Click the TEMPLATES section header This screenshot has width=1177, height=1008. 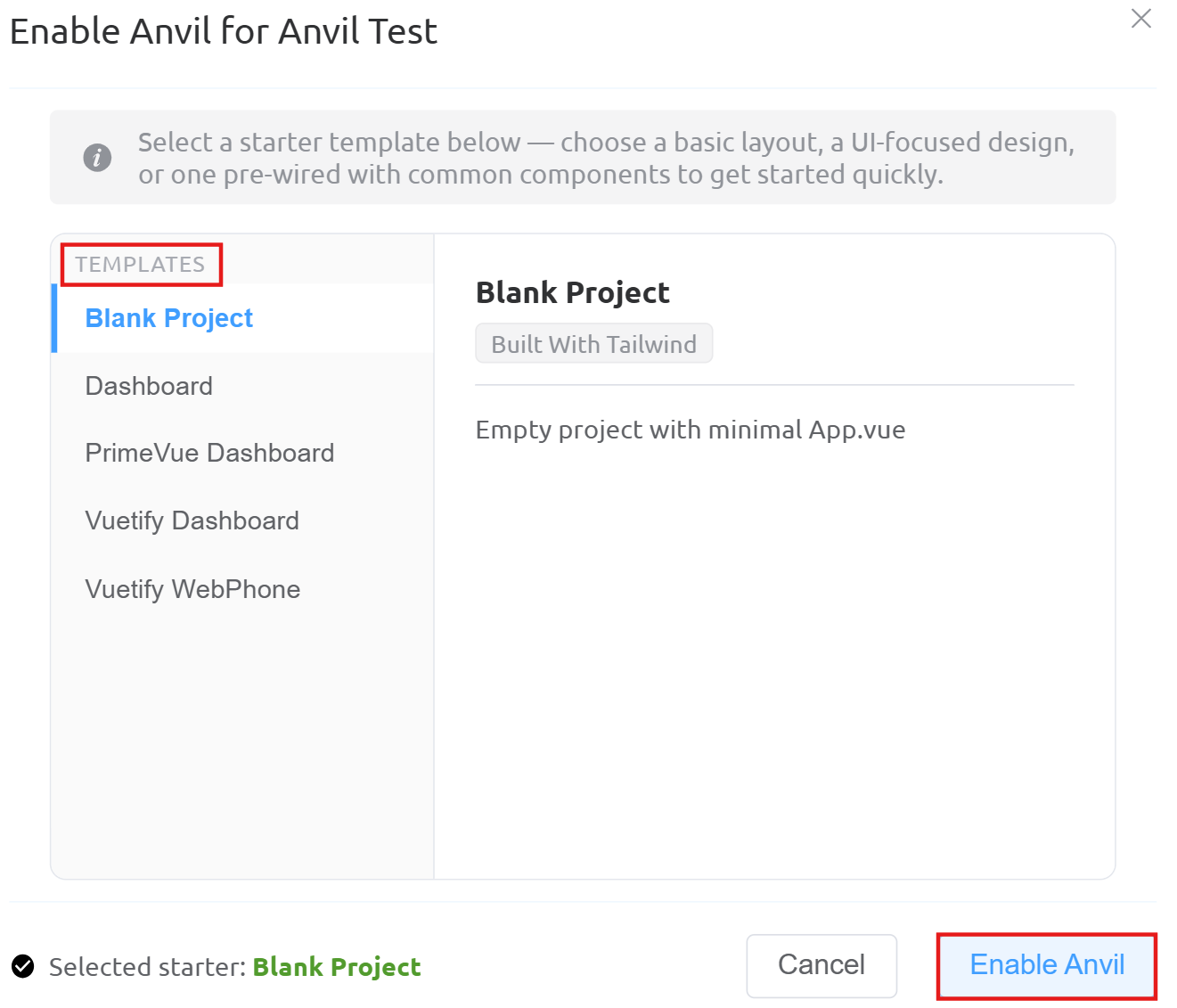[140, 265]
